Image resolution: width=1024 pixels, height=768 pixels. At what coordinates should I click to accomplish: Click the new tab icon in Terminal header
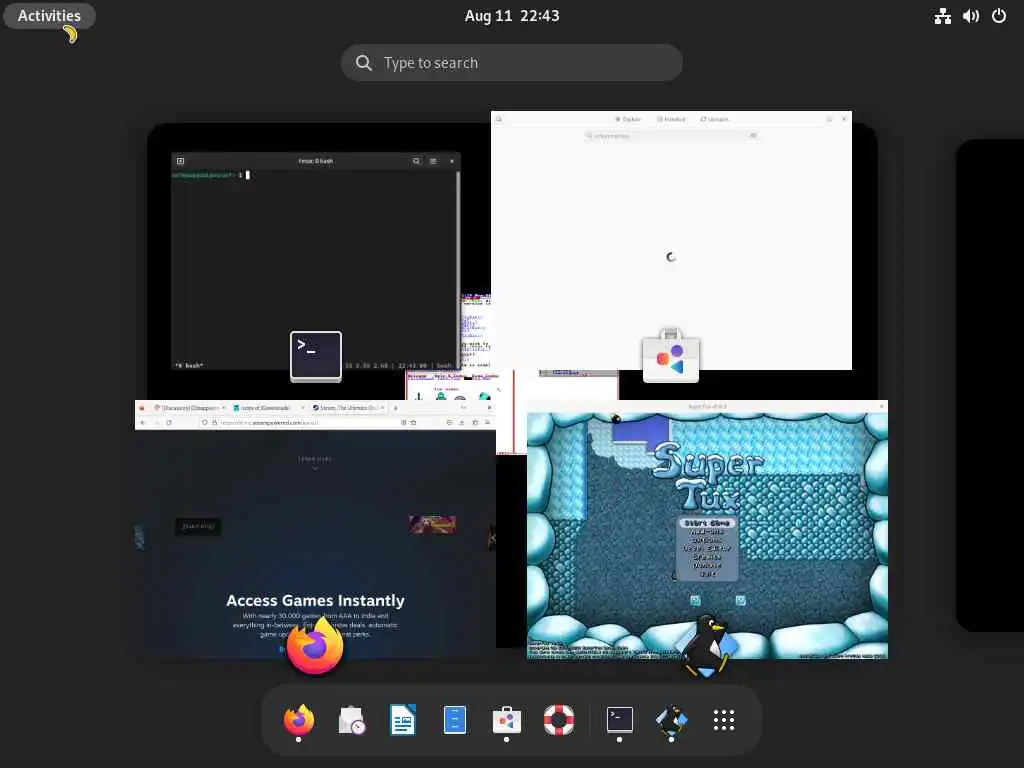pos(180,161)
